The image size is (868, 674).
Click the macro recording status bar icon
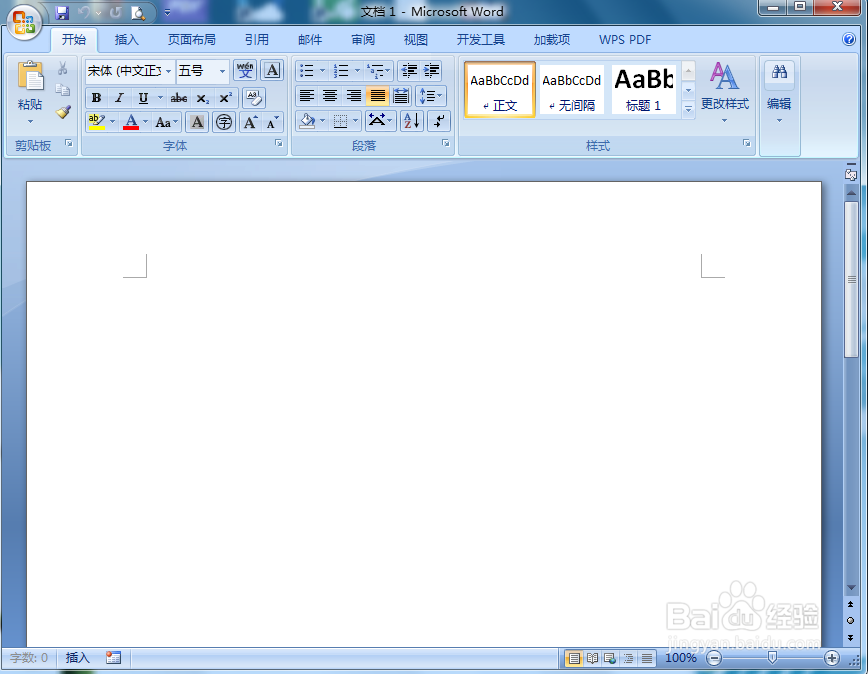point(113,657)
